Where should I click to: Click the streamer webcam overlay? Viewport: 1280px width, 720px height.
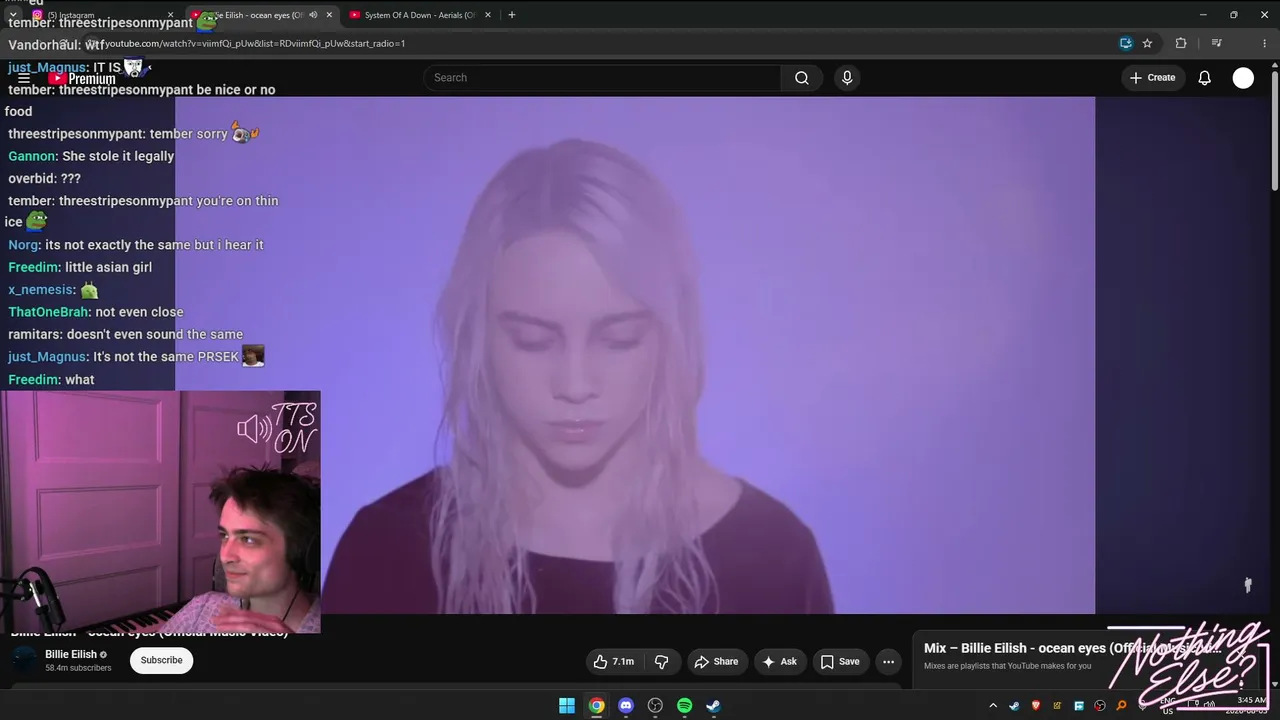pos(160,512)
